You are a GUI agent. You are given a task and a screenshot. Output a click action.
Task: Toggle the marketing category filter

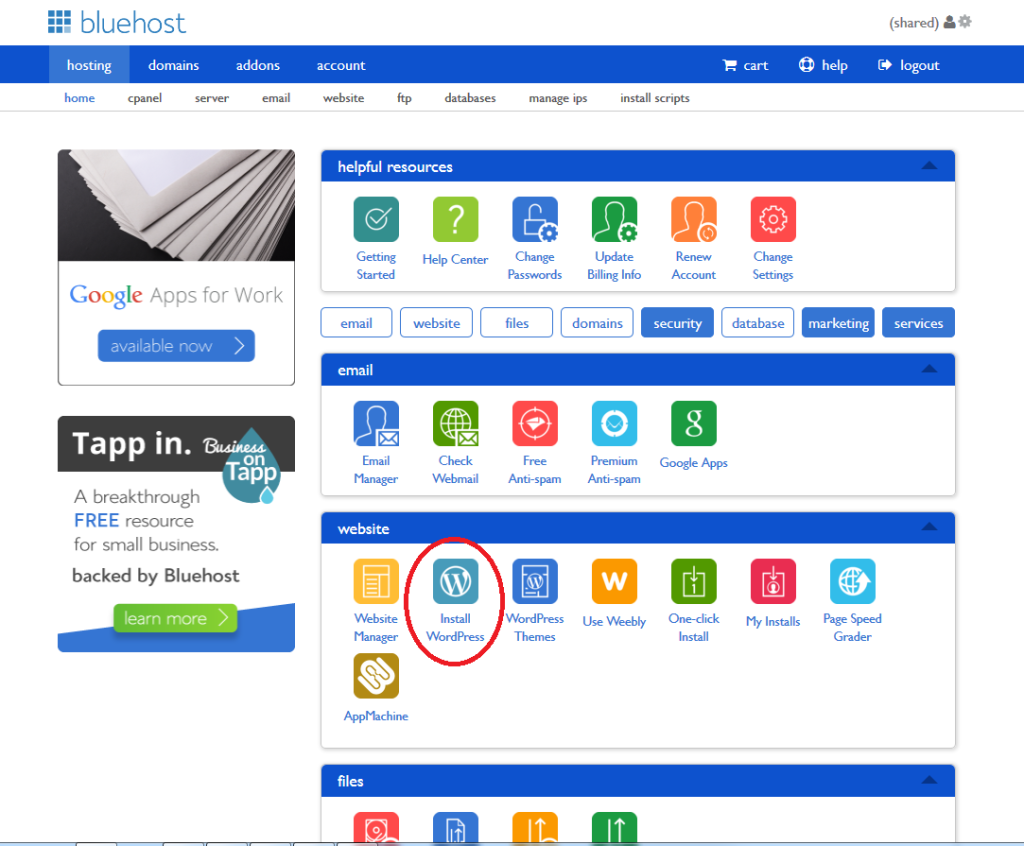(839, 323)
